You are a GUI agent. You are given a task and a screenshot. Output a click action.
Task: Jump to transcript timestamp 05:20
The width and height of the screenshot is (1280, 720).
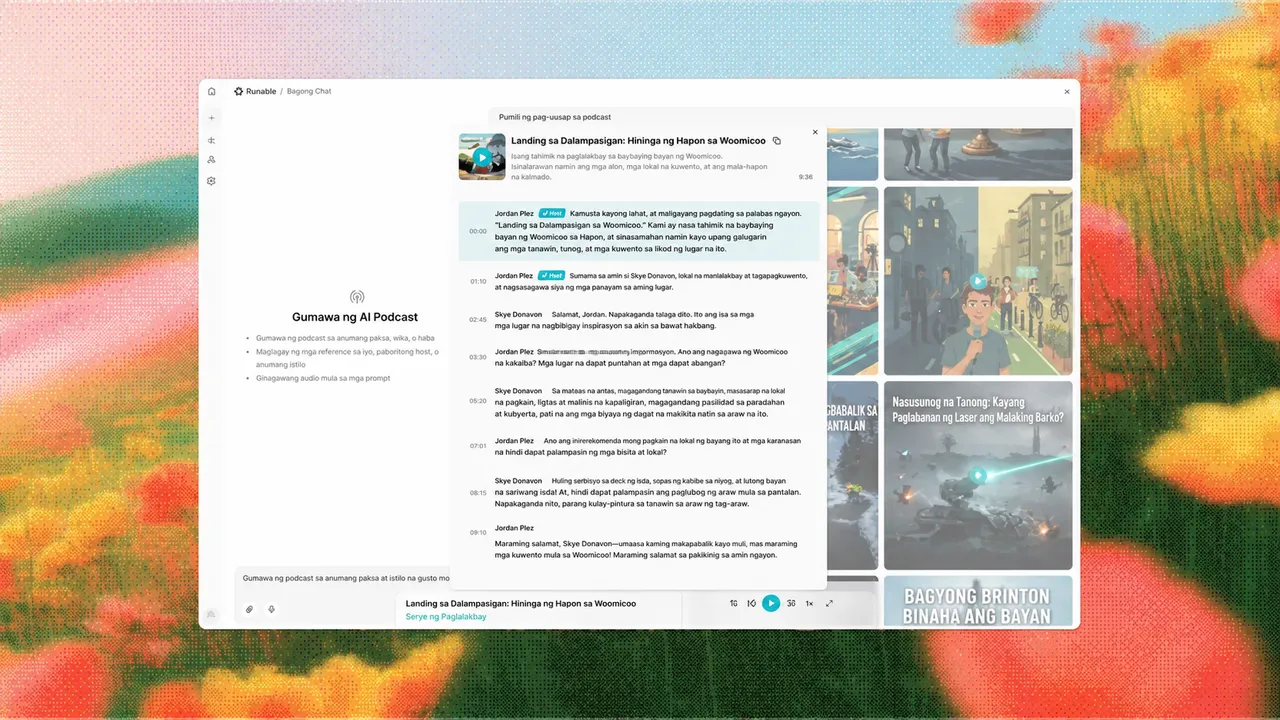(478, 401)
